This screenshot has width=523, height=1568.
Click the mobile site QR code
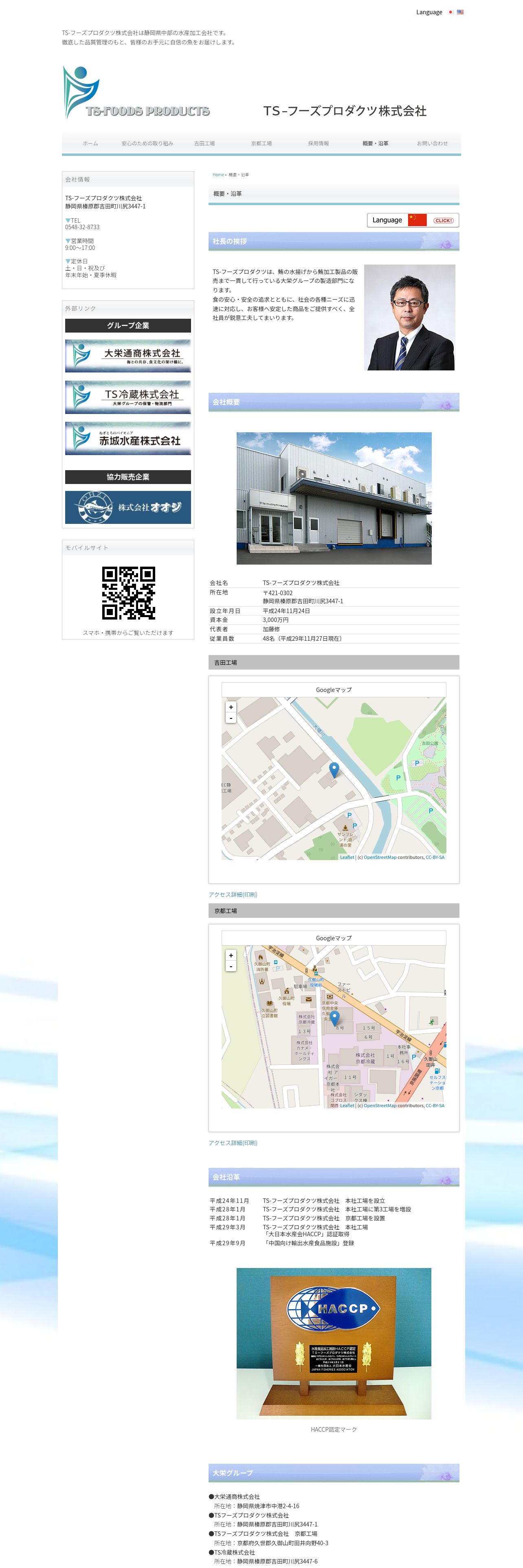[128, 593]
